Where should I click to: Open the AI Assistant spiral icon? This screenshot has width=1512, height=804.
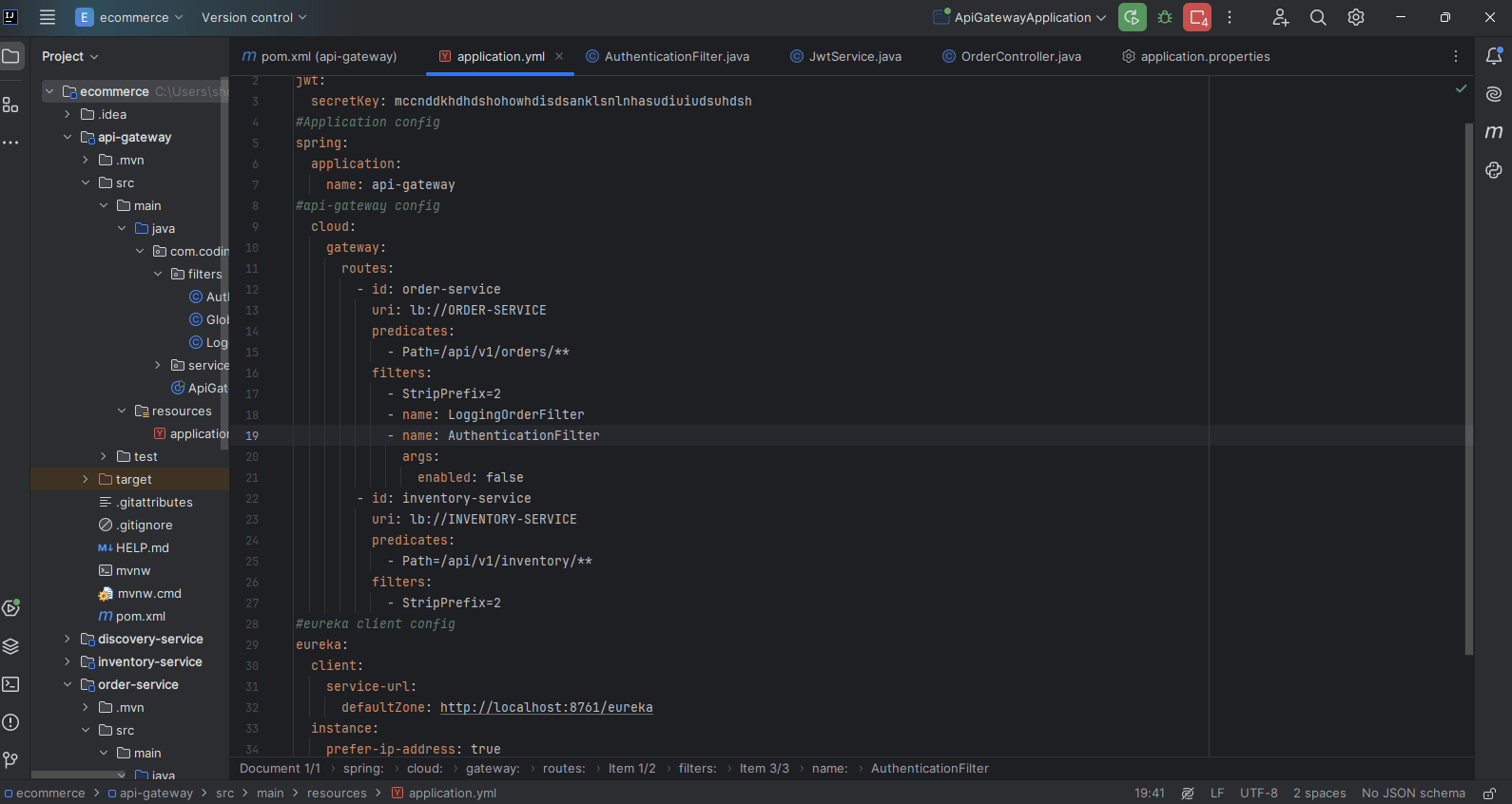click(x=1494, y=94)
